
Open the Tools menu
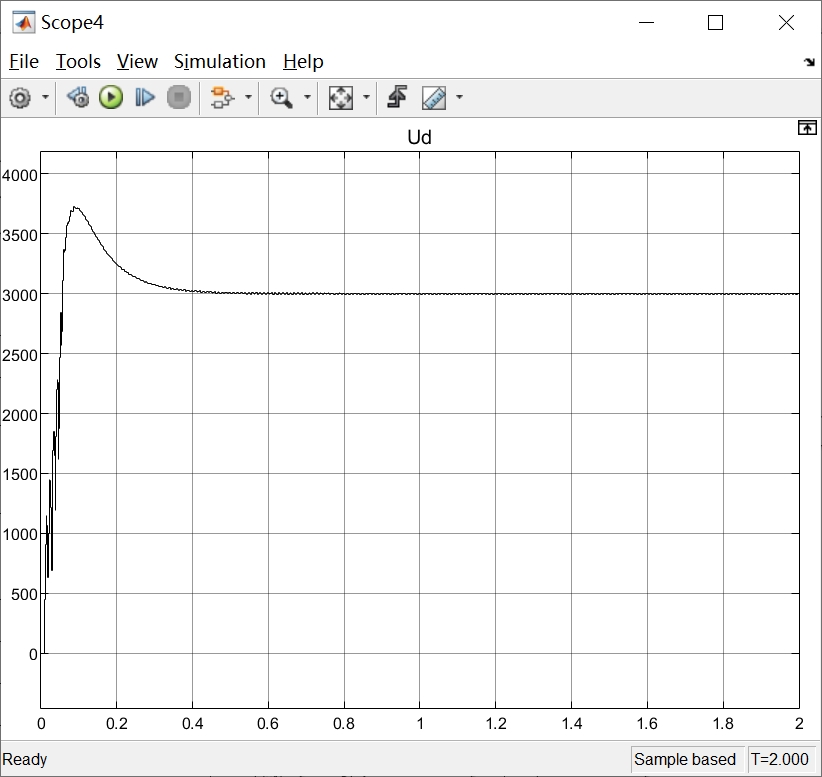pyautogui.click(x=78, y=62)
